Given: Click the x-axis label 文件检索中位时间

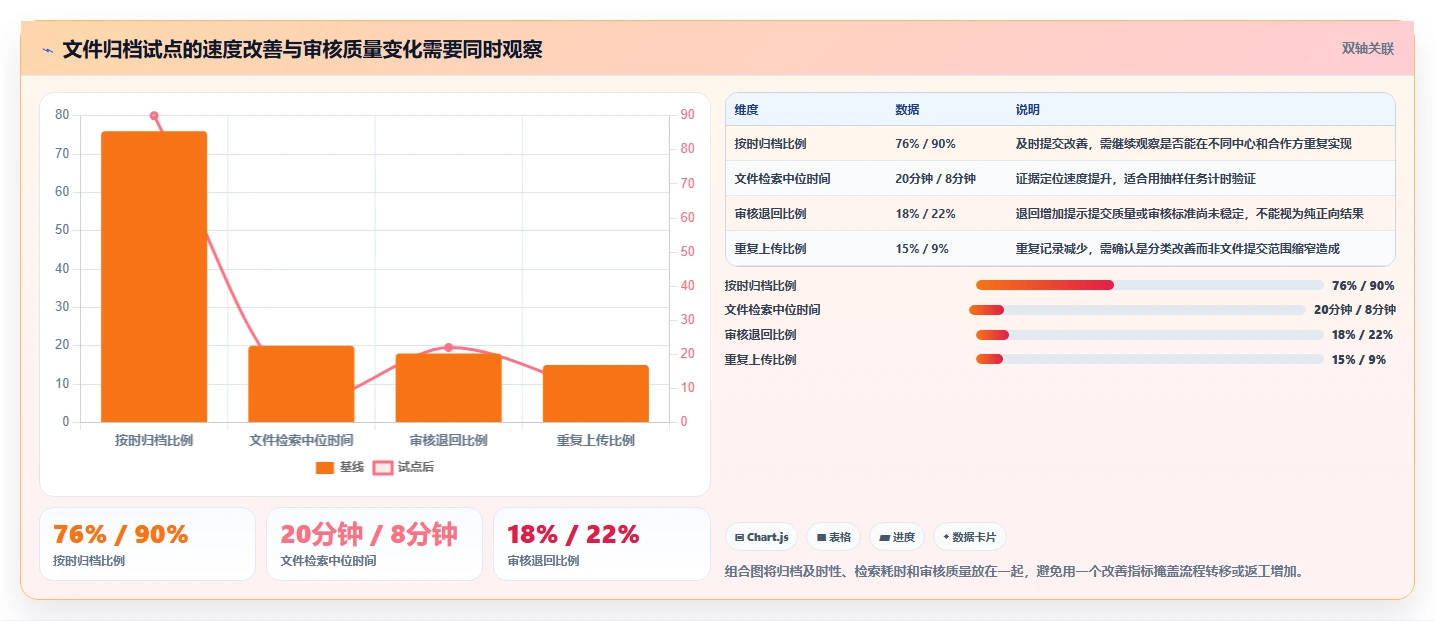Looking at the screenshot, I should [x=301, y=440].
